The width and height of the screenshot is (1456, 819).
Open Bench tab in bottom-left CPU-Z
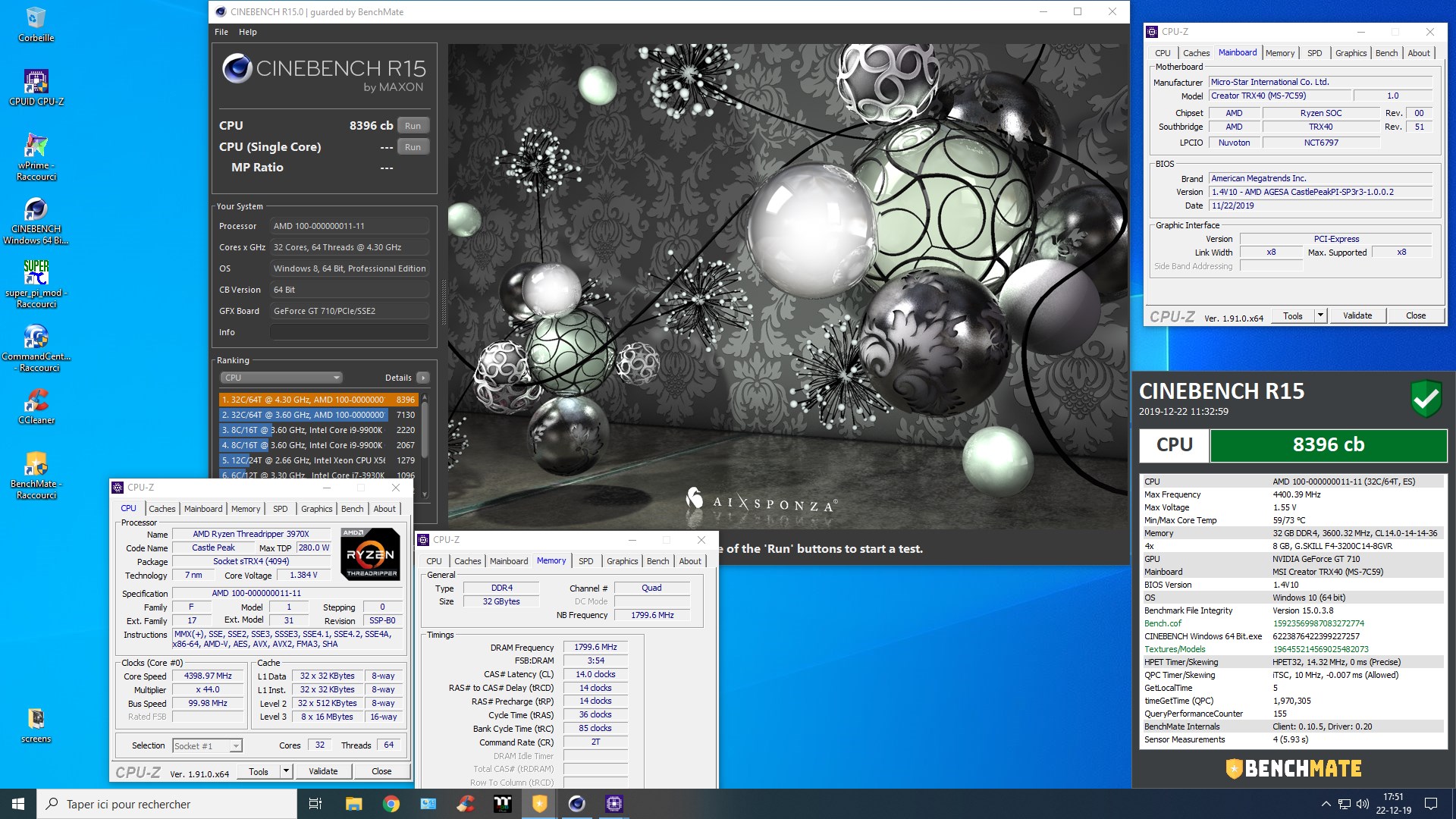[353, 509]
